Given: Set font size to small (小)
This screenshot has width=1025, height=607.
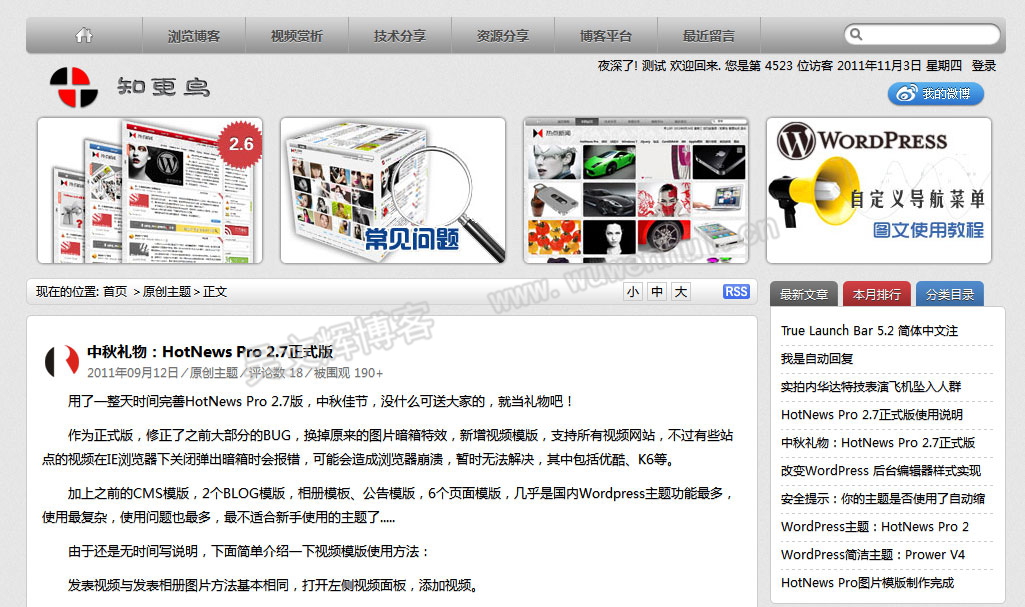Looking at the screenshot, I should [x=632, y=292].
